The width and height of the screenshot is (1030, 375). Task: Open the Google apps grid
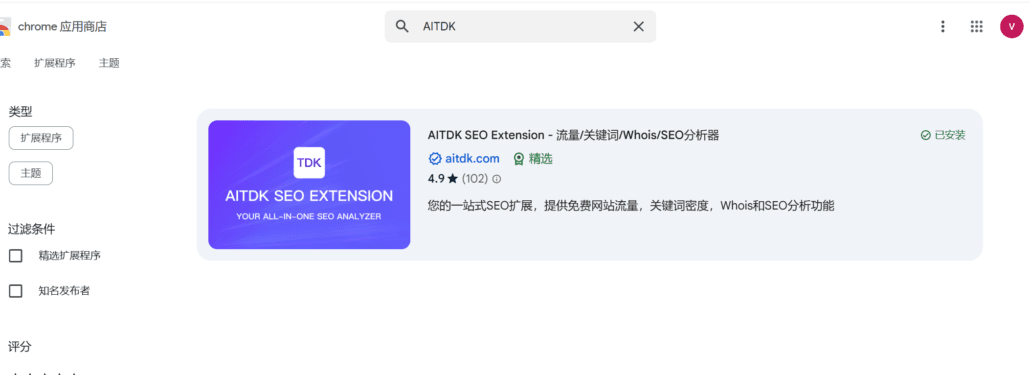point(976,26)
